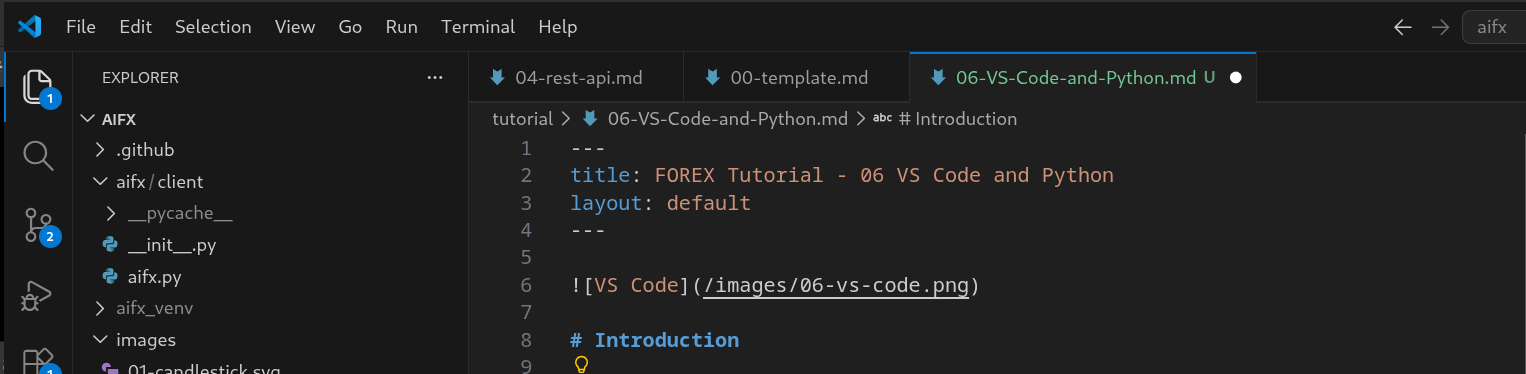Click the EXPLORER panel title
1526x374 pixels.
coord(140,77)
